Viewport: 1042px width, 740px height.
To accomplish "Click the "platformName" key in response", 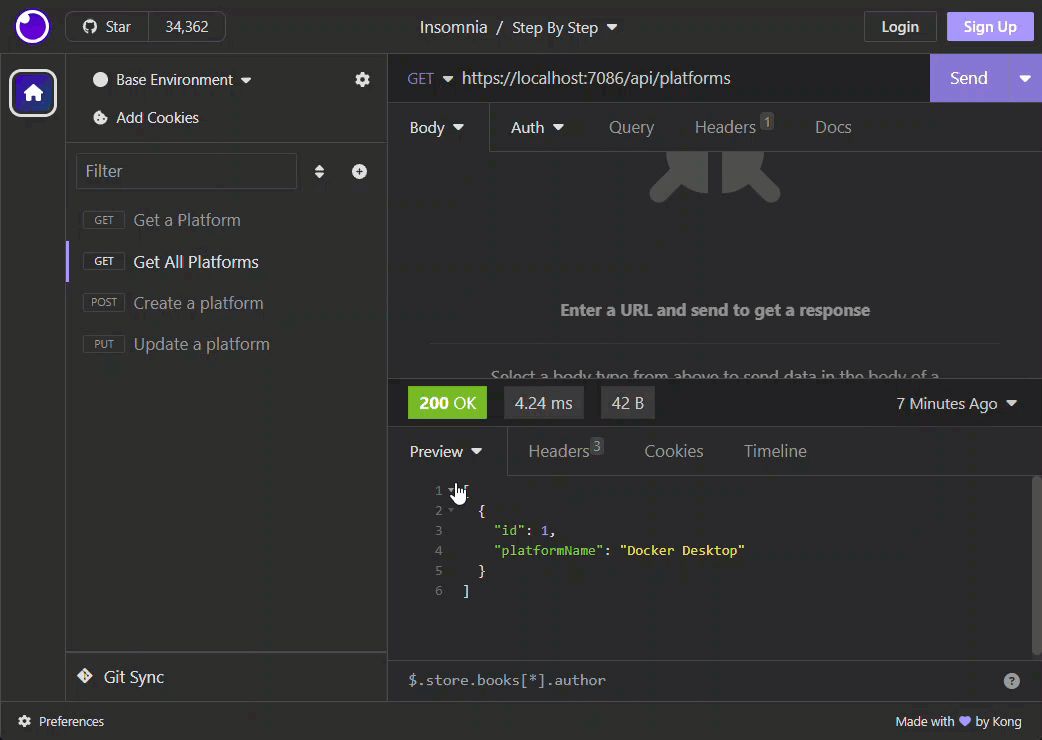I will (x=548, y=551).
